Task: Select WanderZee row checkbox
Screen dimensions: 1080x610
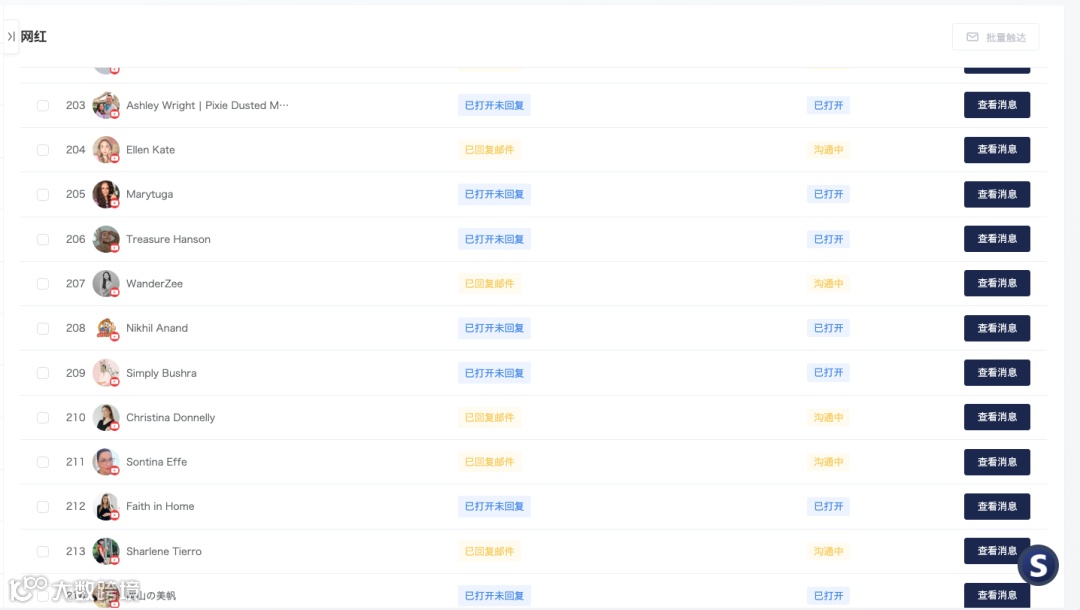Action: pyautogui.click(x=43, y=284)
